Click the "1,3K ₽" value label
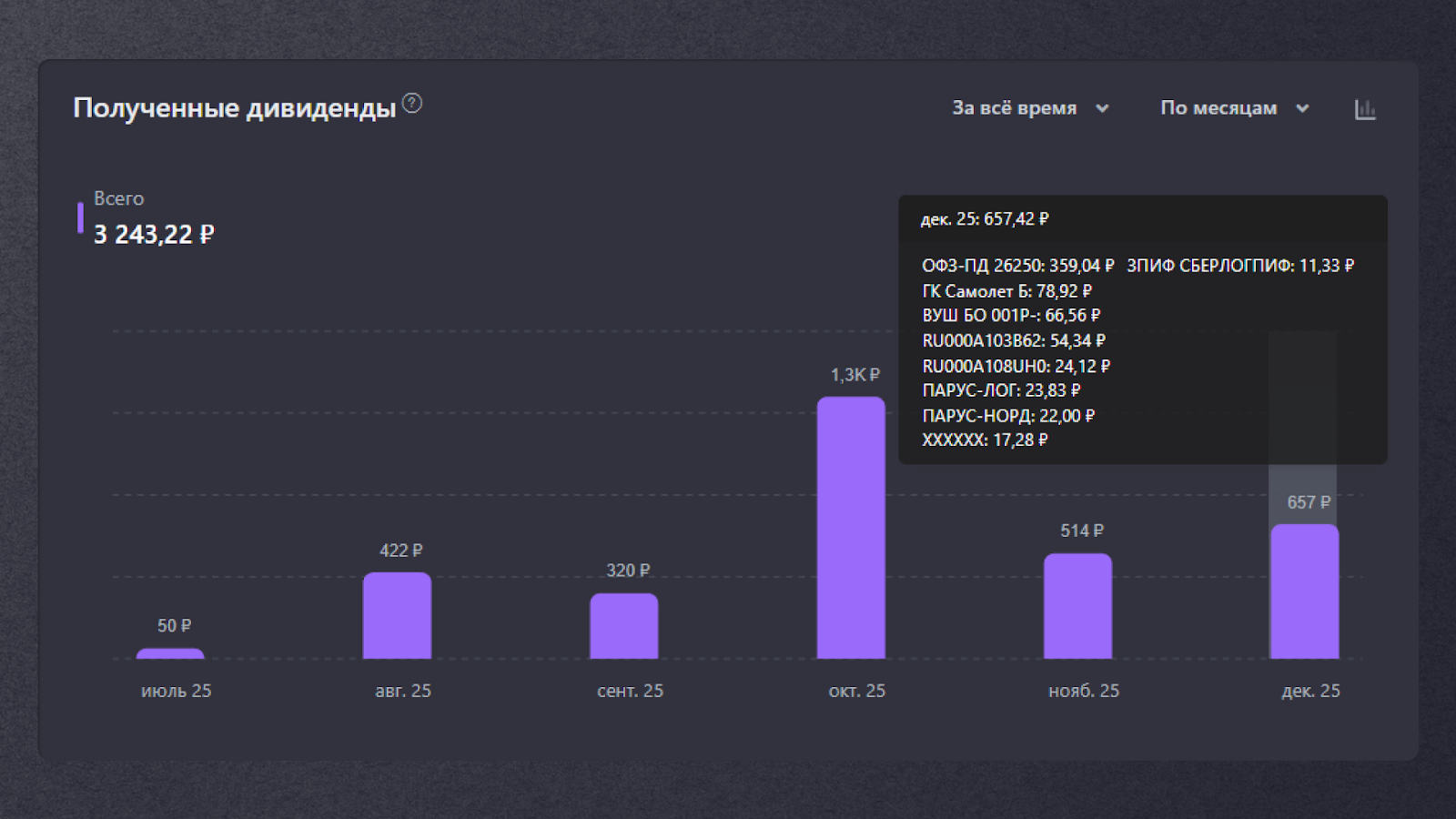This screenshot has height=819, width=1456. [854, 375]
